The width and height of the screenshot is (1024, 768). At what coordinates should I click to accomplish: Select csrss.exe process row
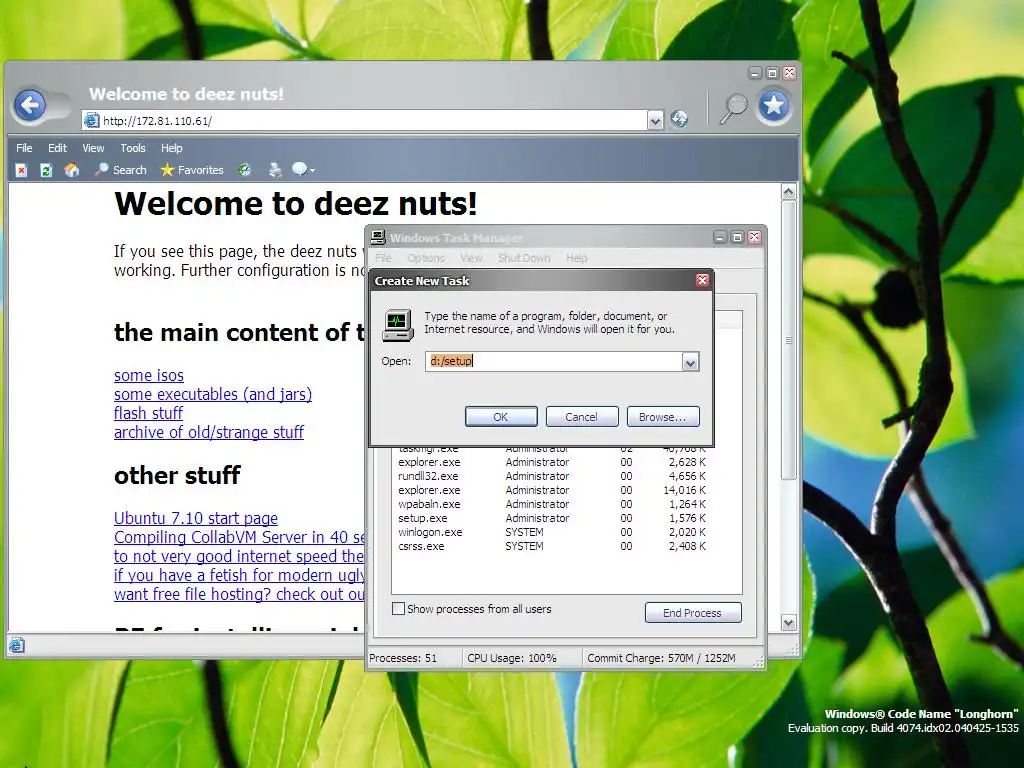[x=552, y=546]
